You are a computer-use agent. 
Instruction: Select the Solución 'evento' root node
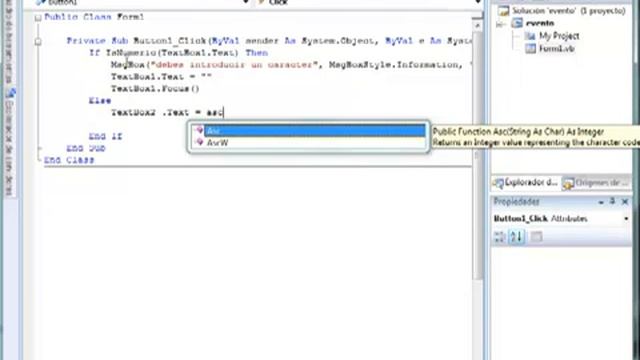569,11
